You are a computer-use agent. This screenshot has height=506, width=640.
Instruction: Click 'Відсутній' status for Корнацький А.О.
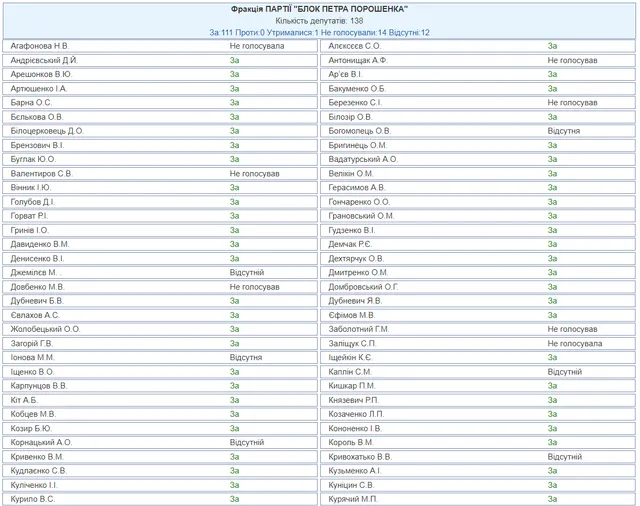point(247,441)
